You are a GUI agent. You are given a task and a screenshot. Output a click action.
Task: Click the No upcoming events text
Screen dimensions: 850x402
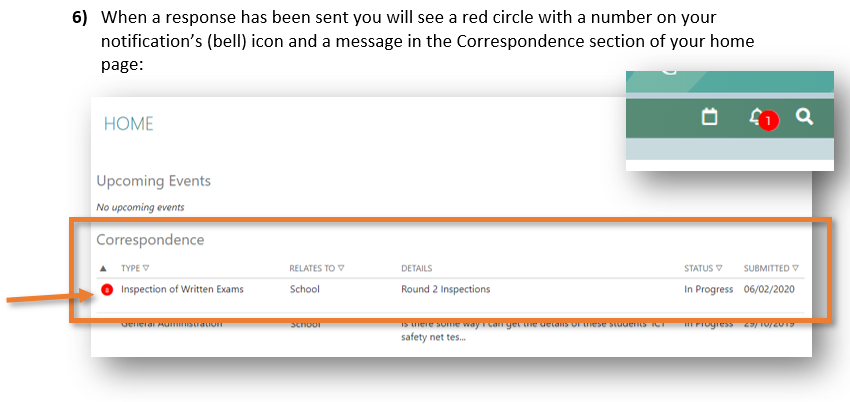pyautogui.click(x=140, y=207)
